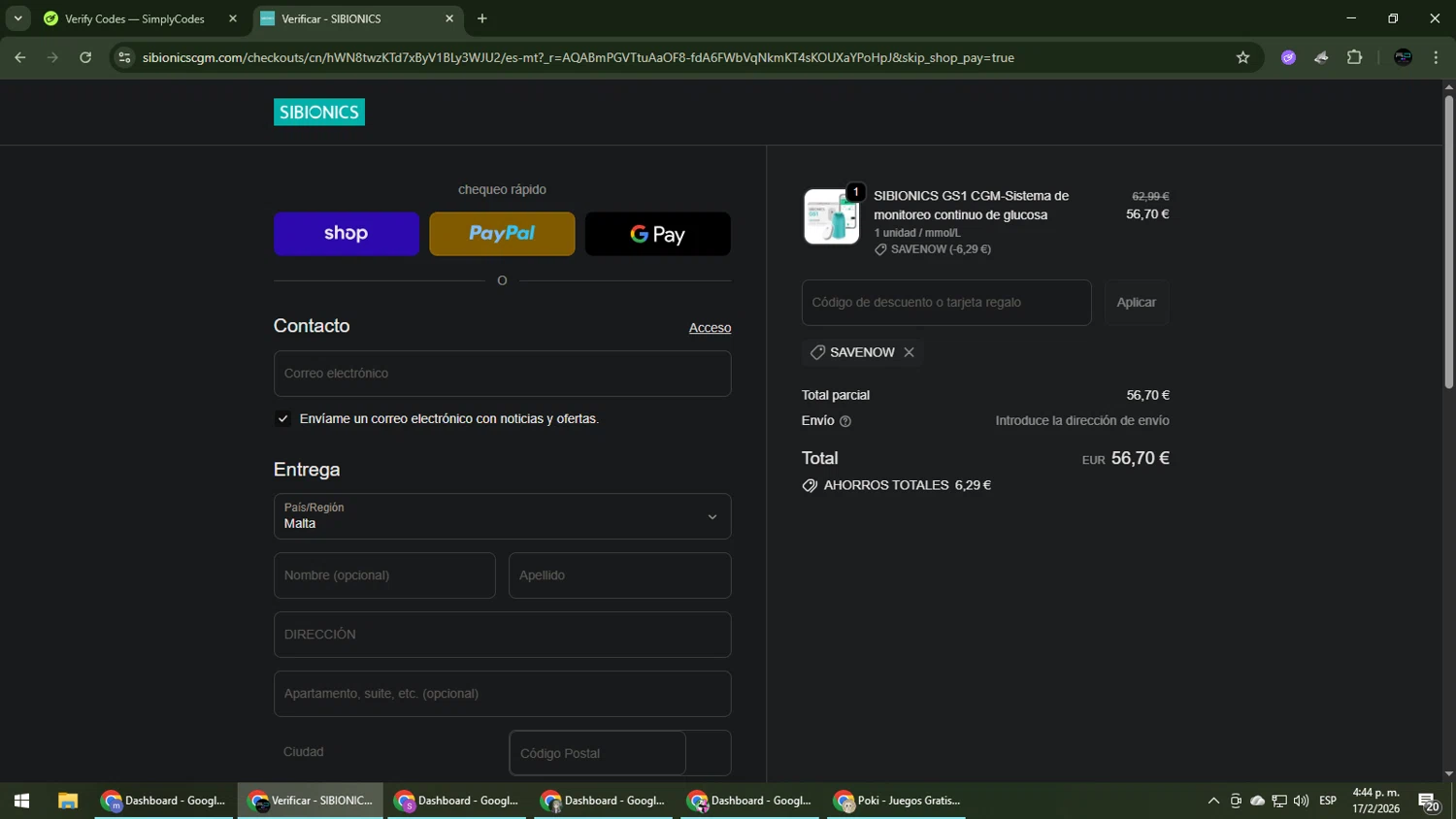Image resolution: width=1456 pixels, height=819 pixels.
Task: Open the network icon in tray
Action: 1279,801
